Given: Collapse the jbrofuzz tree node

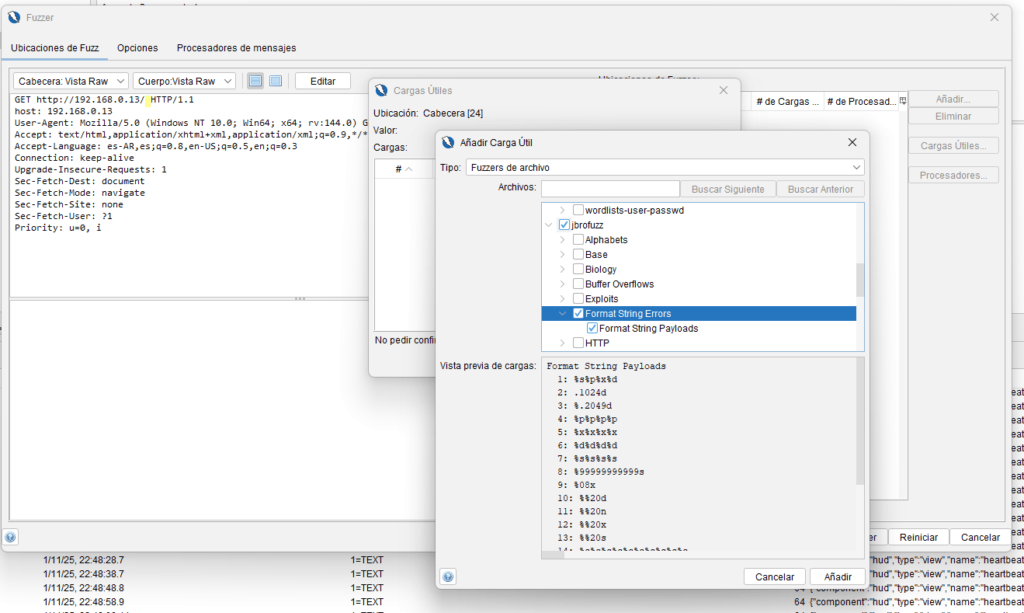Looking at the screenshot, I should tap(548, 226).
